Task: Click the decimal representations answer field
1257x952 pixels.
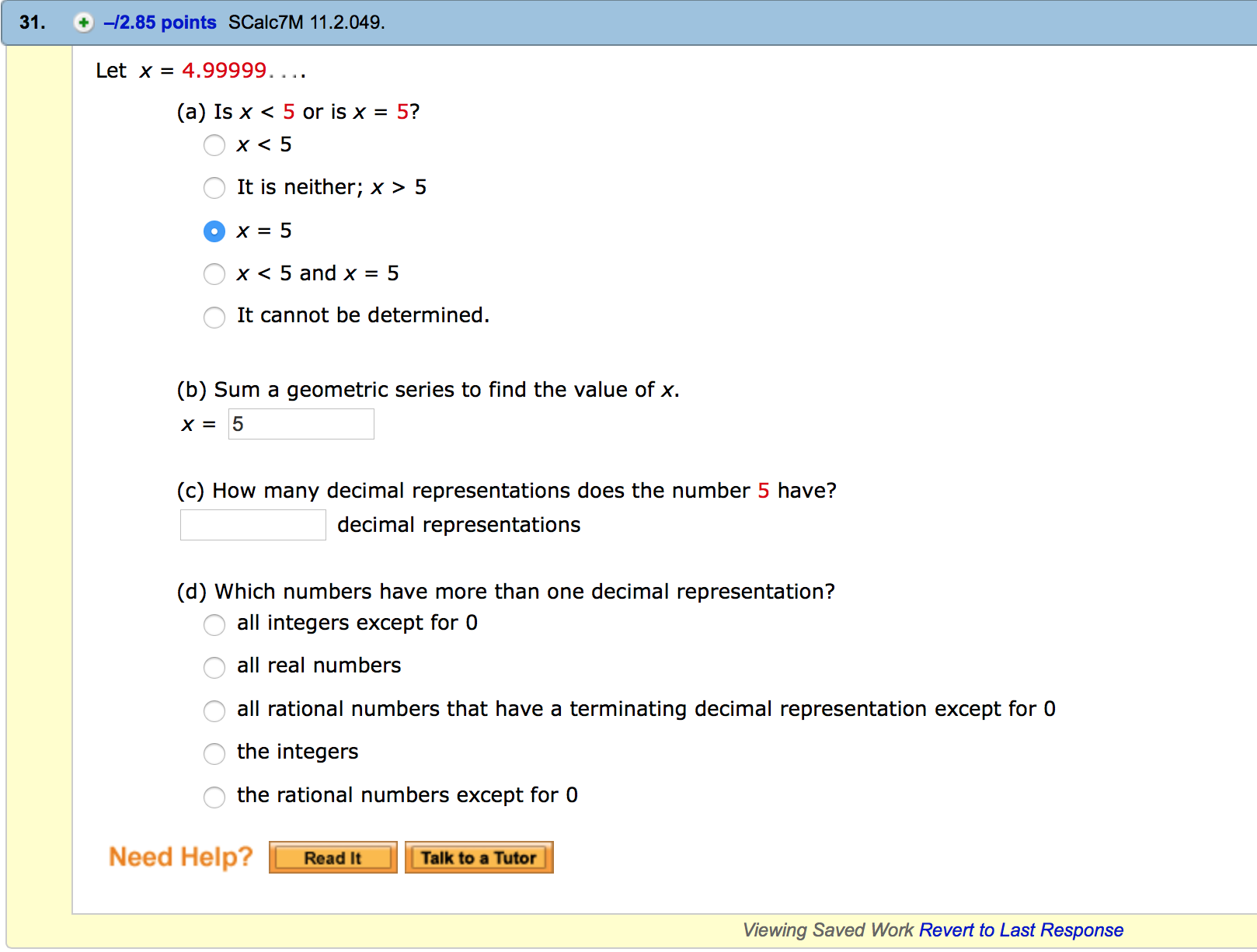Action: [252, 525]
